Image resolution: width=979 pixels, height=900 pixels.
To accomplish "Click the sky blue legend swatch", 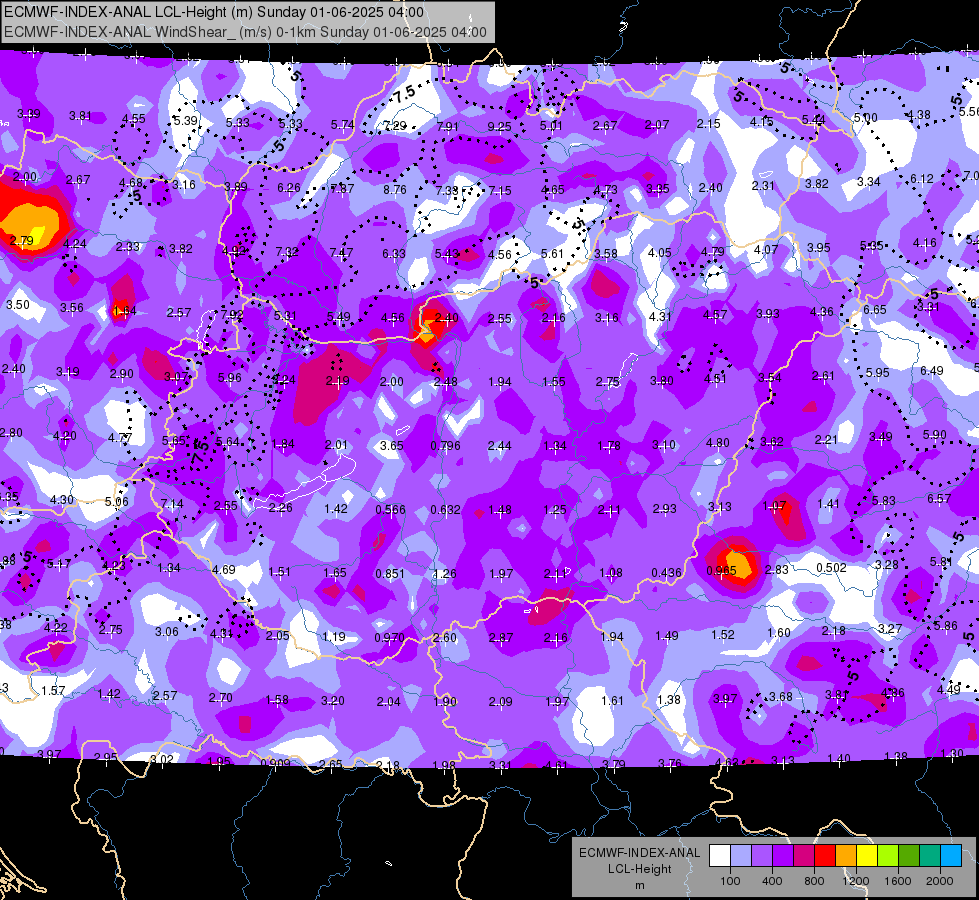I will (x=951, y=856).
